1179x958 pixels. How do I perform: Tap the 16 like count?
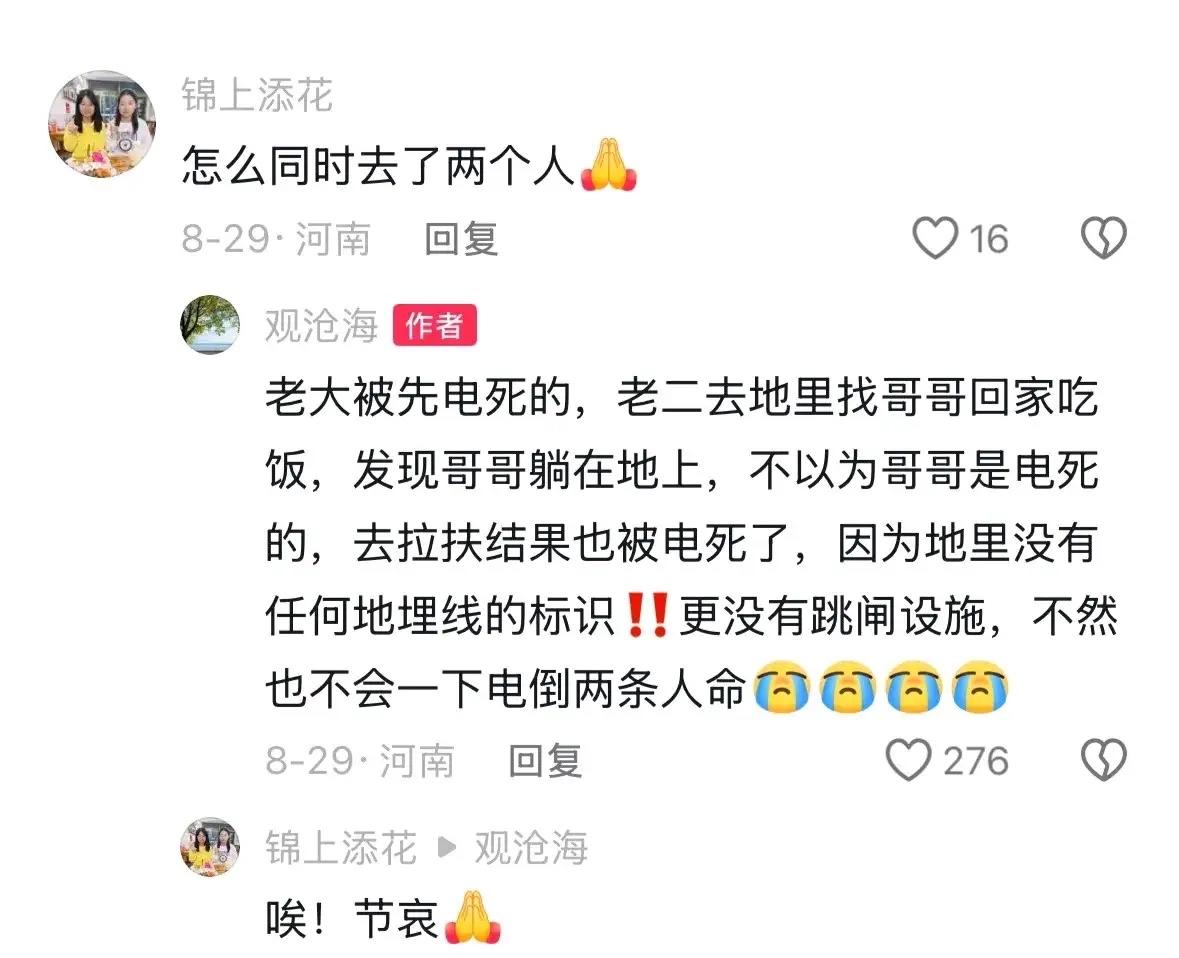click(988, 239)
